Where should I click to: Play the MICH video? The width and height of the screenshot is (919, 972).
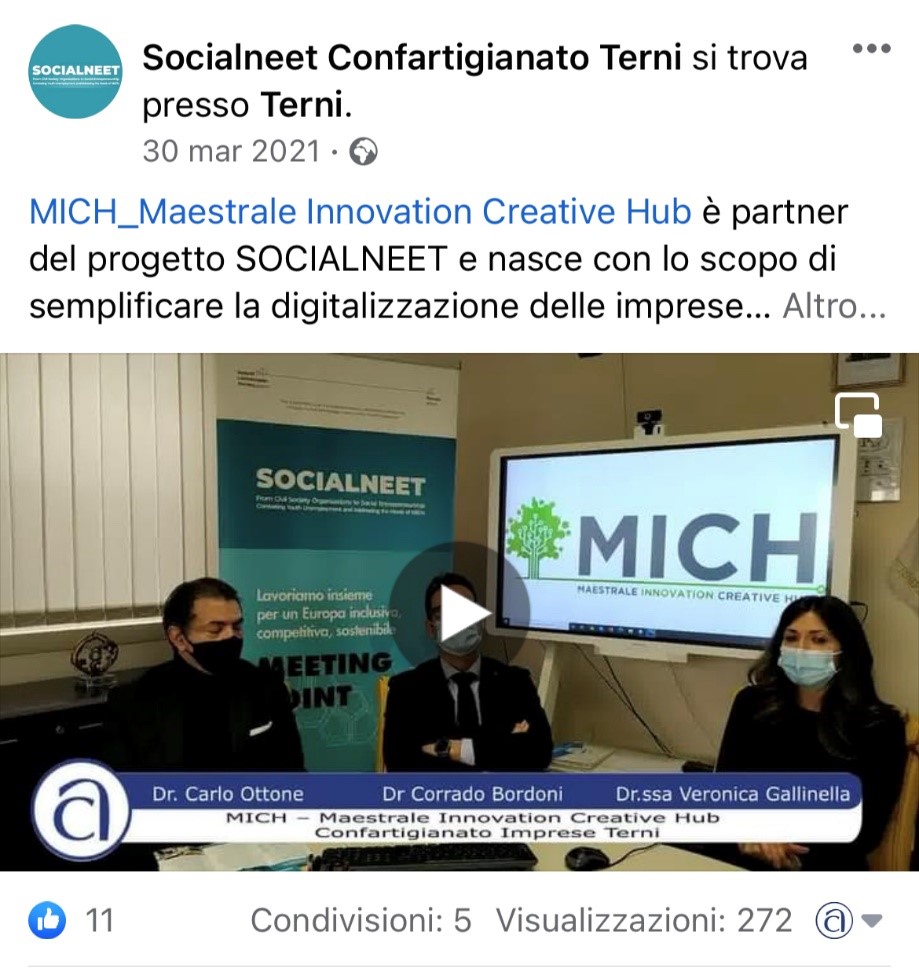click(459, 612)
